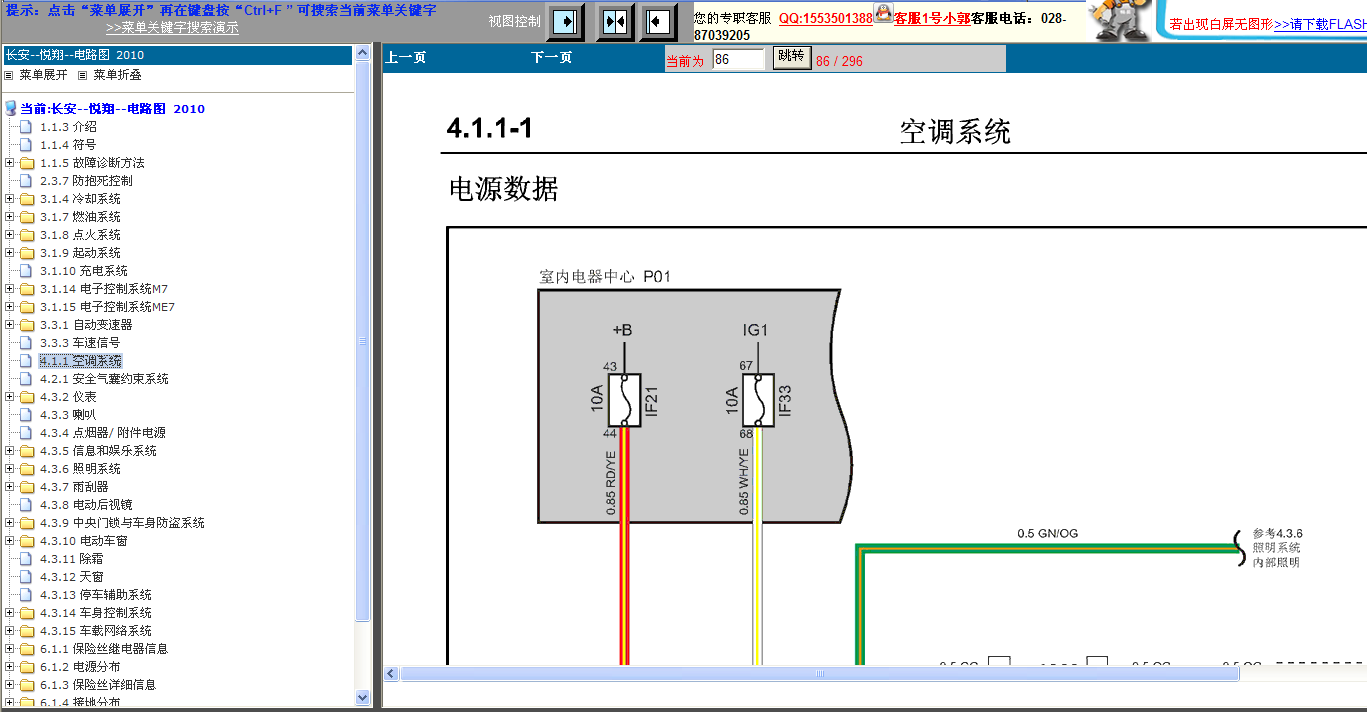Click the page number input field showing 86

(x=738, y=59)
